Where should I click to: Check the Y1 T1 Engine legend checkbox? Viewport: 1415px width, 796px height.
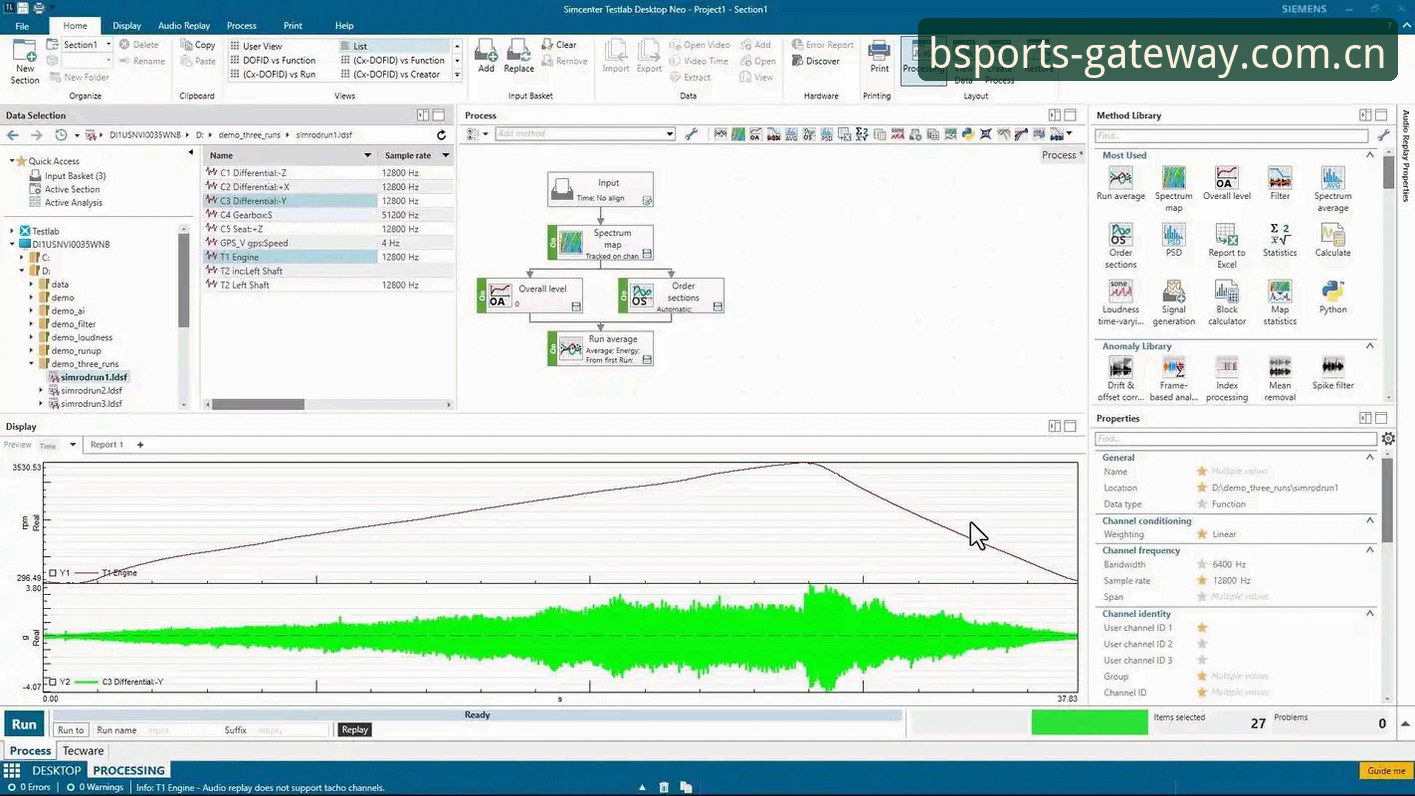53,573
